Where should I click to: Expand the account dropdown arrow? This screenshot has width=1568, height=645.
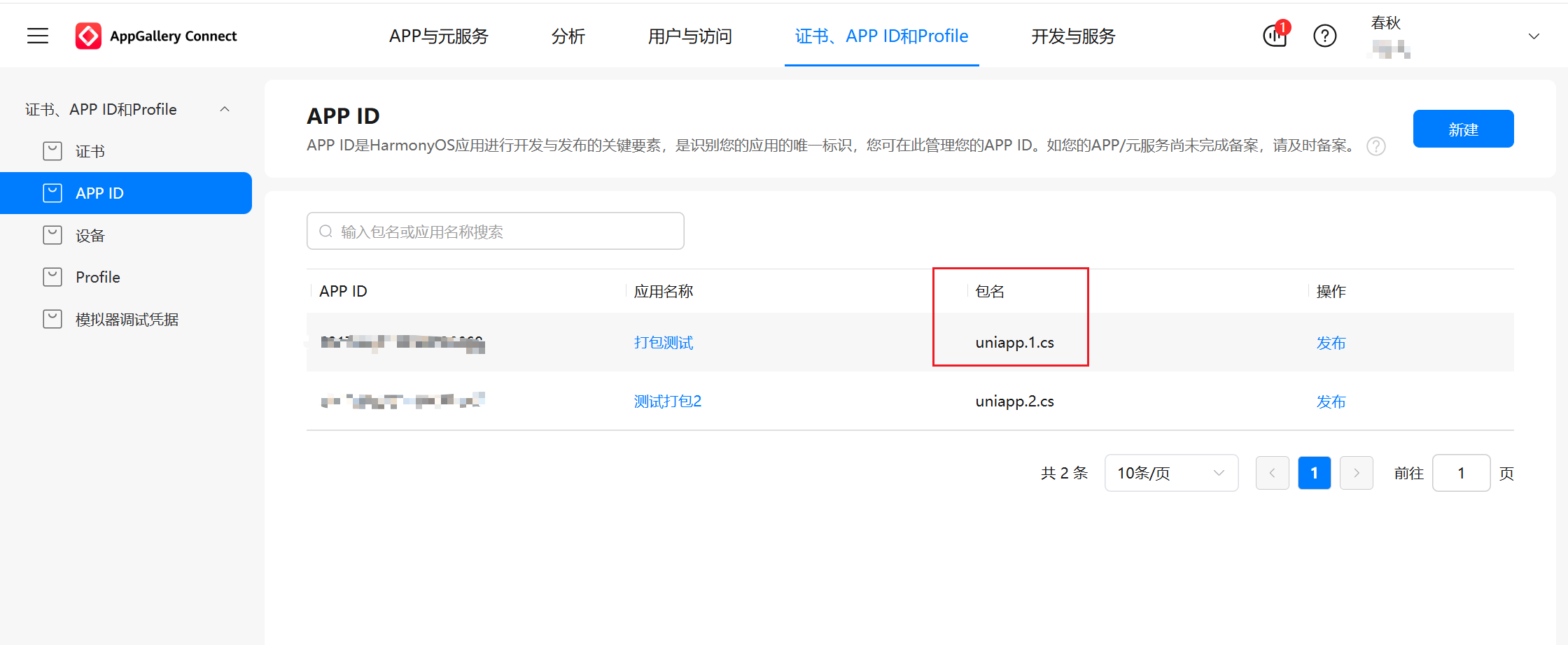pos(1534,36)
